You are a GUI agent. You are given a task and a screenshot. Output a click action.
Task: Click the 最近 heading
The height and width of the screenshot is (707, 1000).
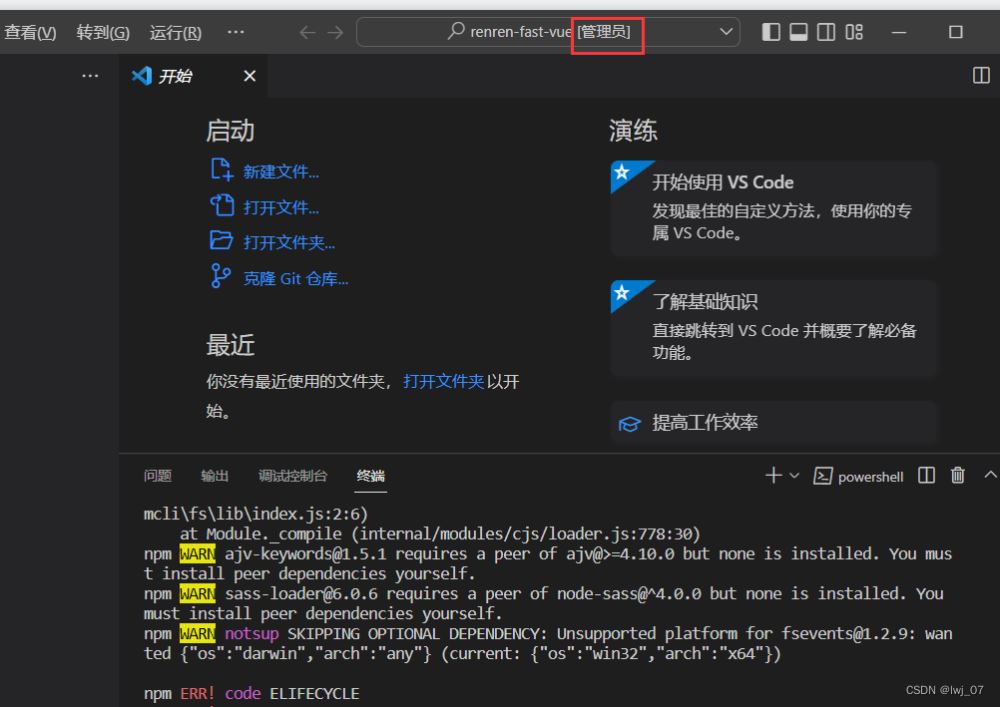coord(230,346)
